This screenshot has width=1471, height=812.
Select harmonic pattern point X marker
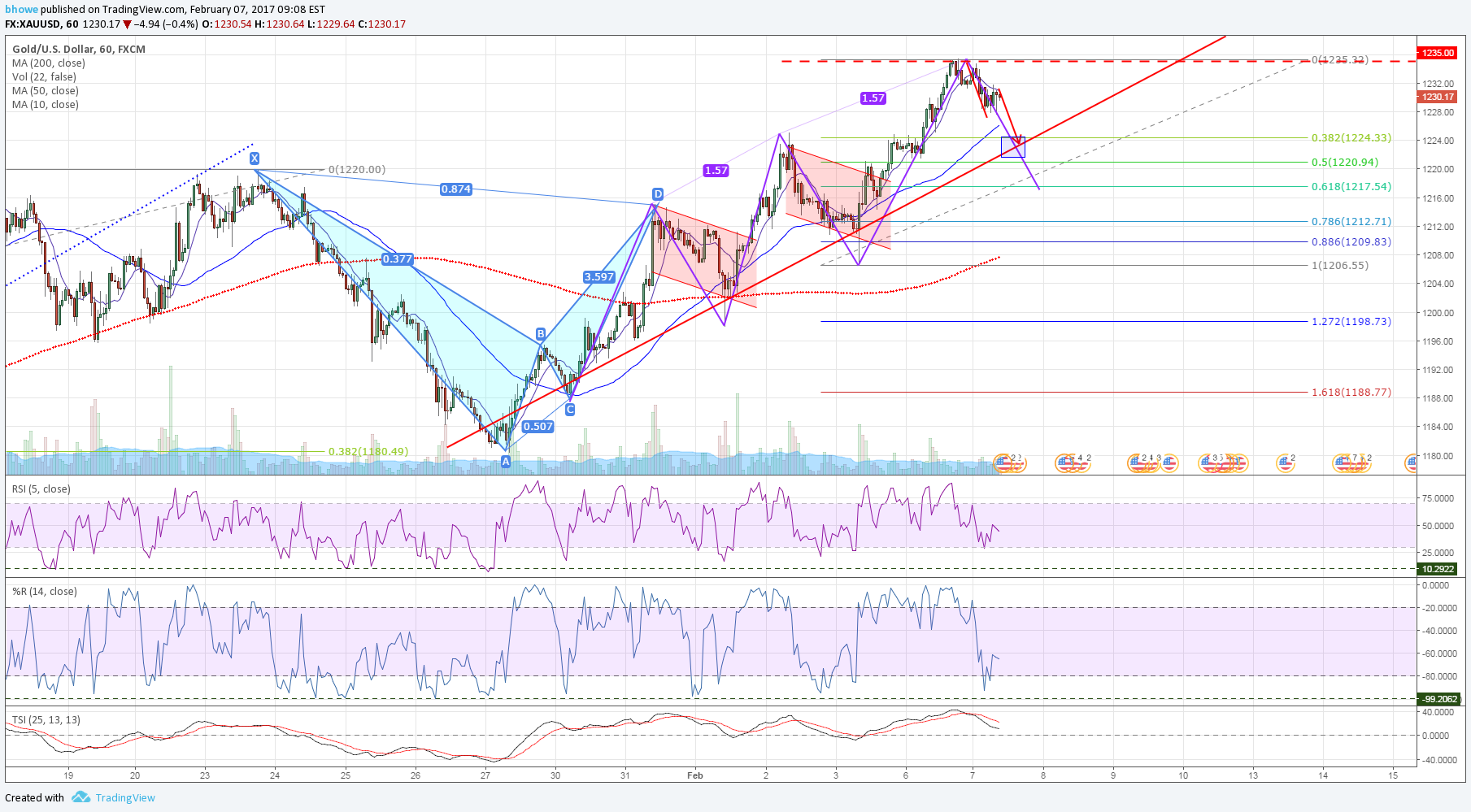(x=255, y=158)
